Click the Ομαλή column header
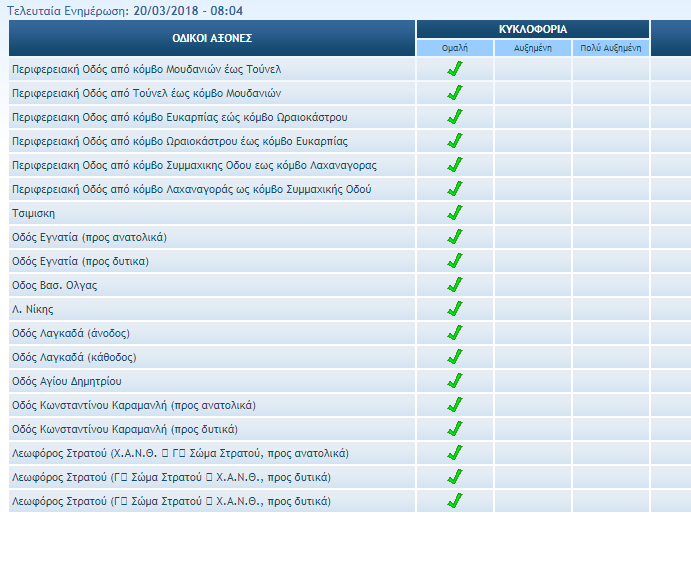Image resolution: width=691 pixels, height=561 pixels. pyautogui.click(x=455, y=48)
